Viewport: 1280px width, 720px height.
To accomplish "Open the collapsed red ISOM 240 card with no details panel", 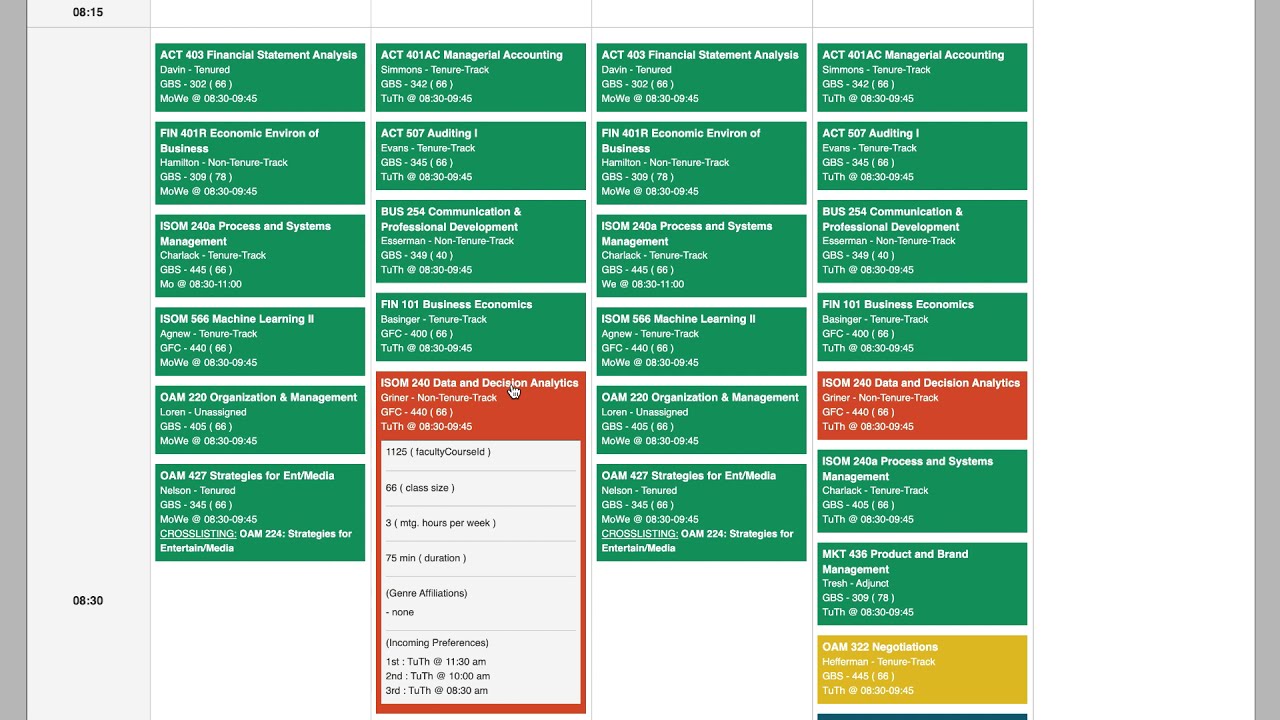I will [922, 405].
